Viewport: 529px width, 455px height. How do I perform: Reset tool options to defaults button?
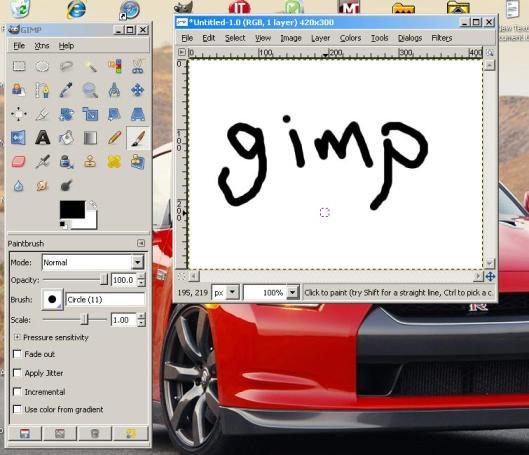coord(131,434)
